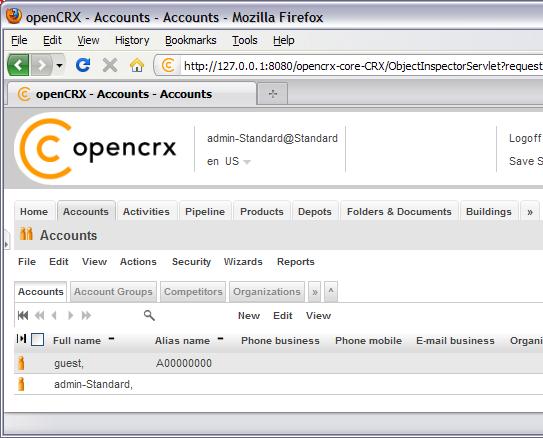Click the stop loading X icon
The width and height of the screenshot is (543, 438).
click(x=110, y=65)
